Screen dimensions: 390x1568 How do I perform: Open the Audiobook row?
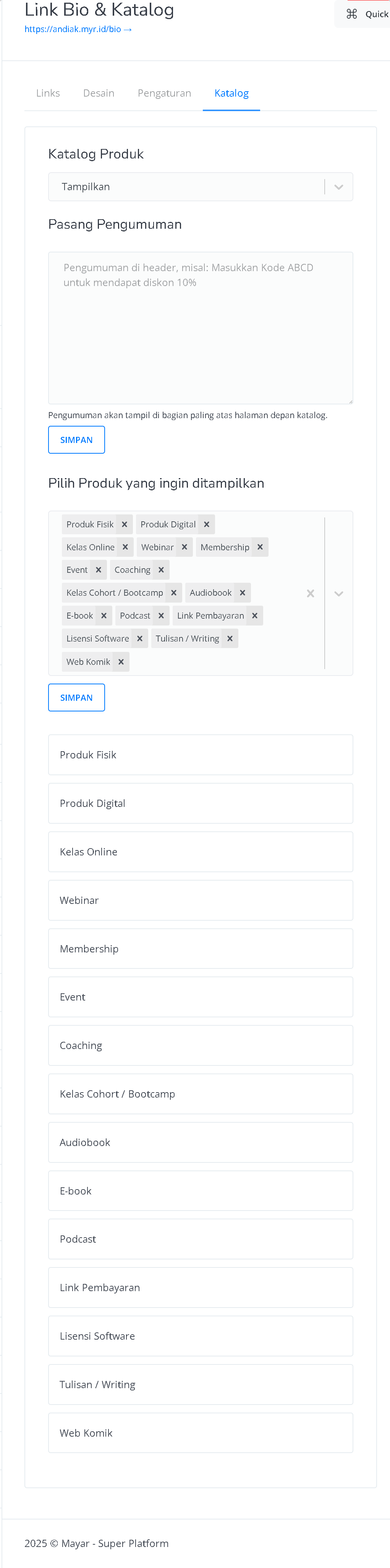[200, 1143]
